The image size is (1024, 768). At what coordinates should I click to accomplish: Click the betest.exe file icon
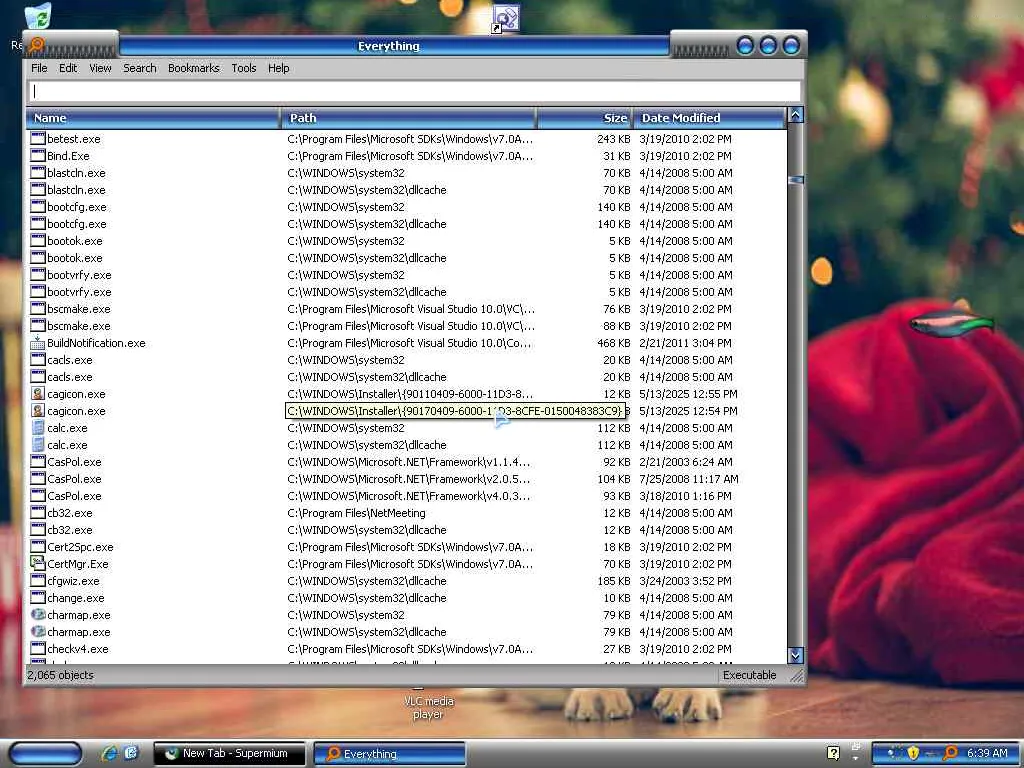click(38, 138)
